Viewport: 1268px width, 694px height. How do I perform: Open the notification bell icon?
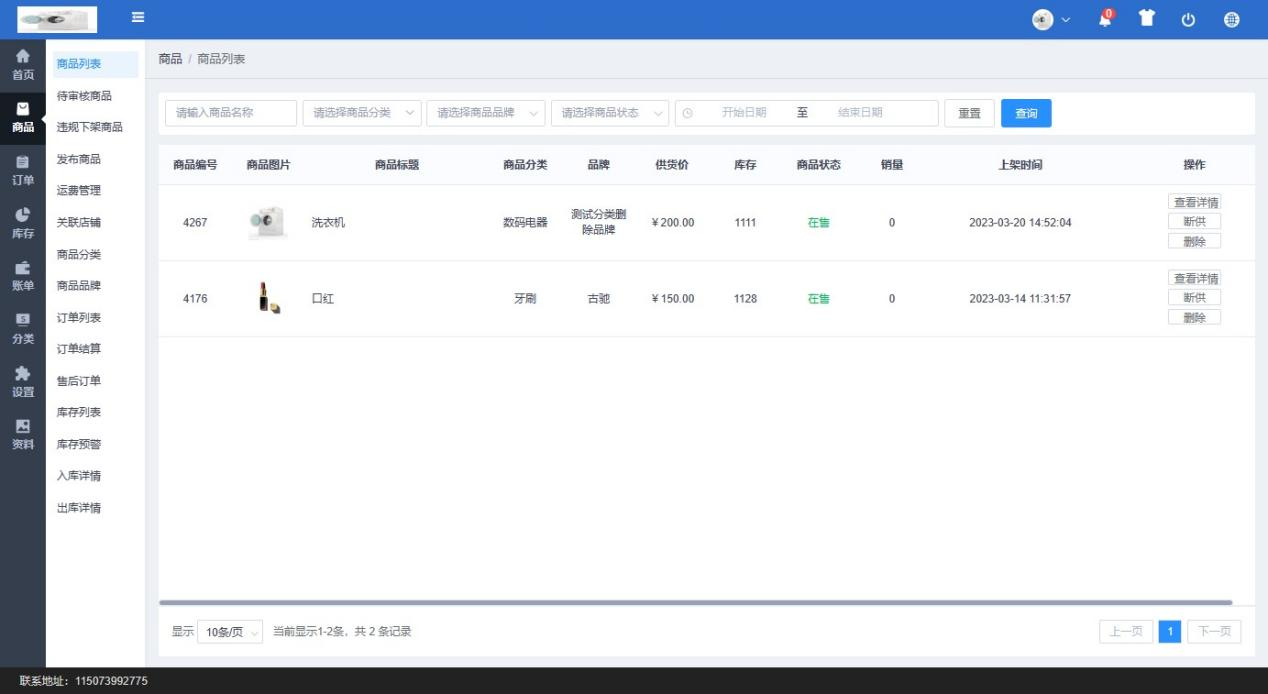1106,18
